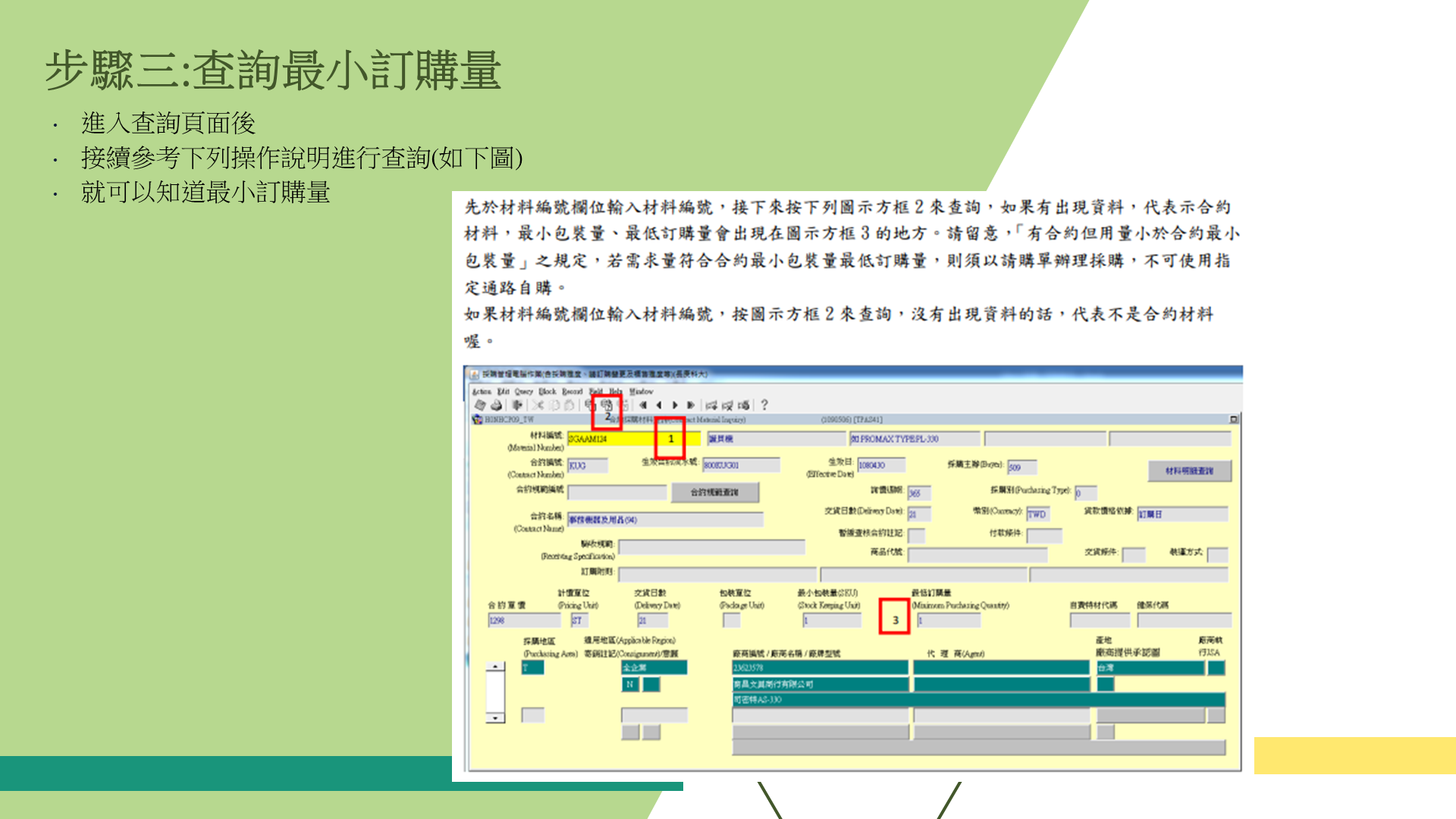1456x819 pixels.
Task: Click the Lock Record icon
Action: click(x=744, y=405)
